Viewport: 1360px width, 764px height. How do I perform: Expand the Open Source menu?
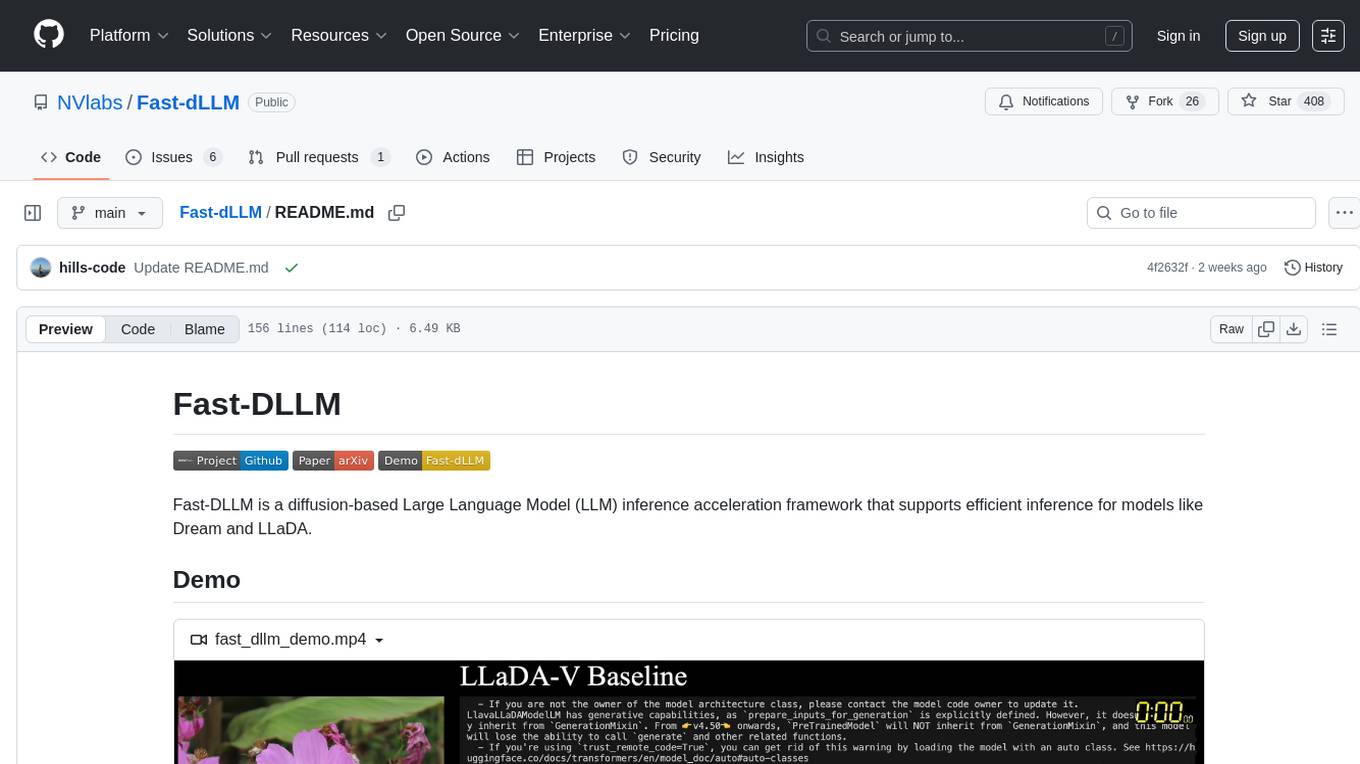tap(462, 35)
